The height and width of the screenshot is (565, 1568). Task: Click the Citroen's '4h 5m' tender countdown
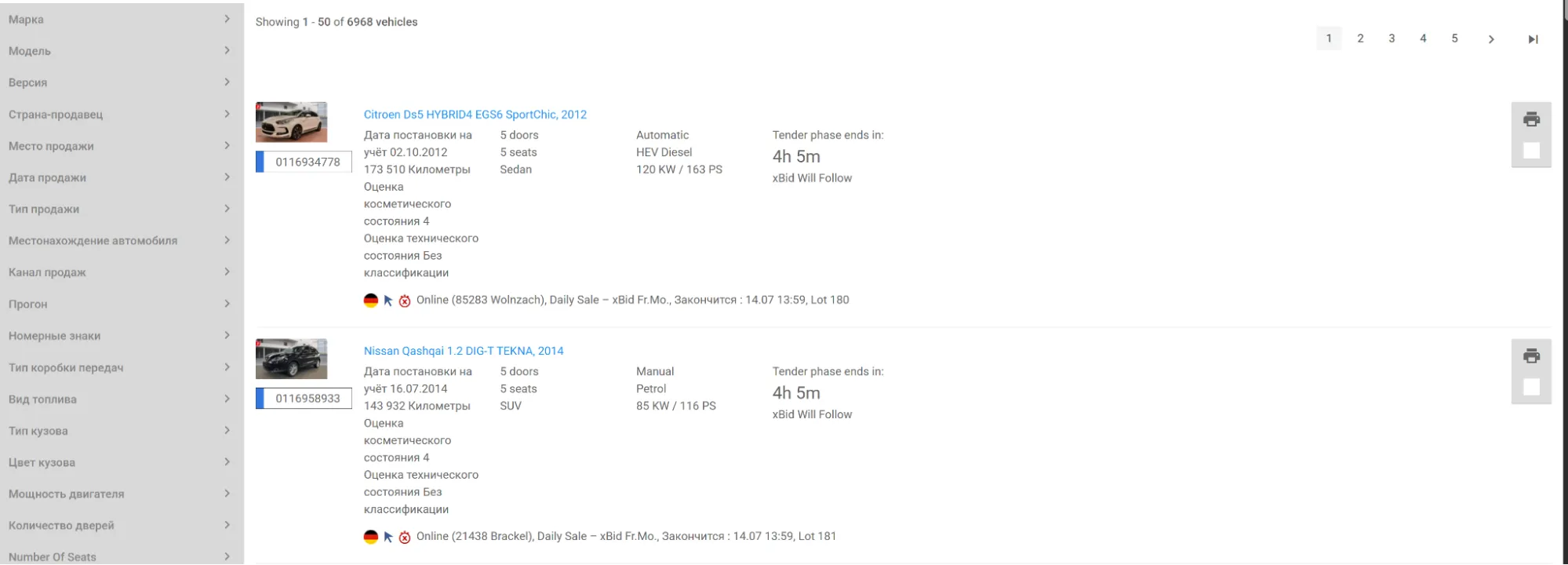(796, 157)
